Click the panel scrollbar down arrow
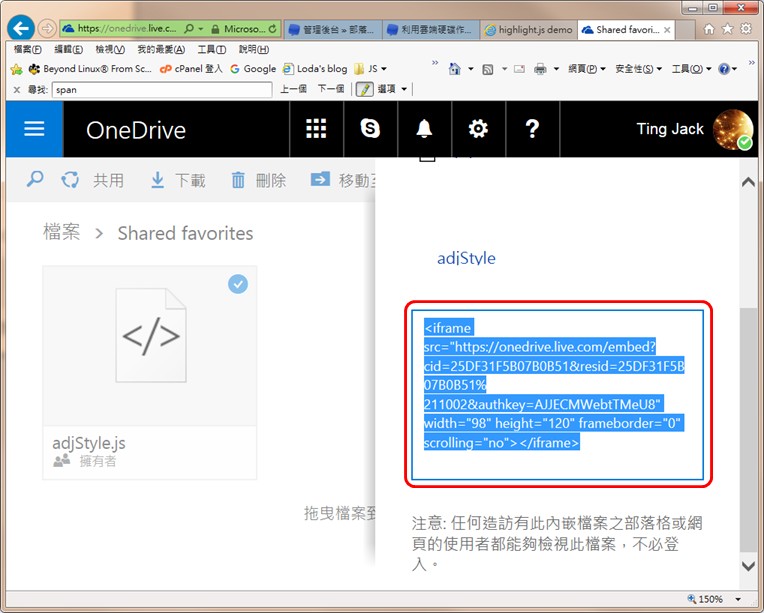Screen dimensions: 764x613 748,566
